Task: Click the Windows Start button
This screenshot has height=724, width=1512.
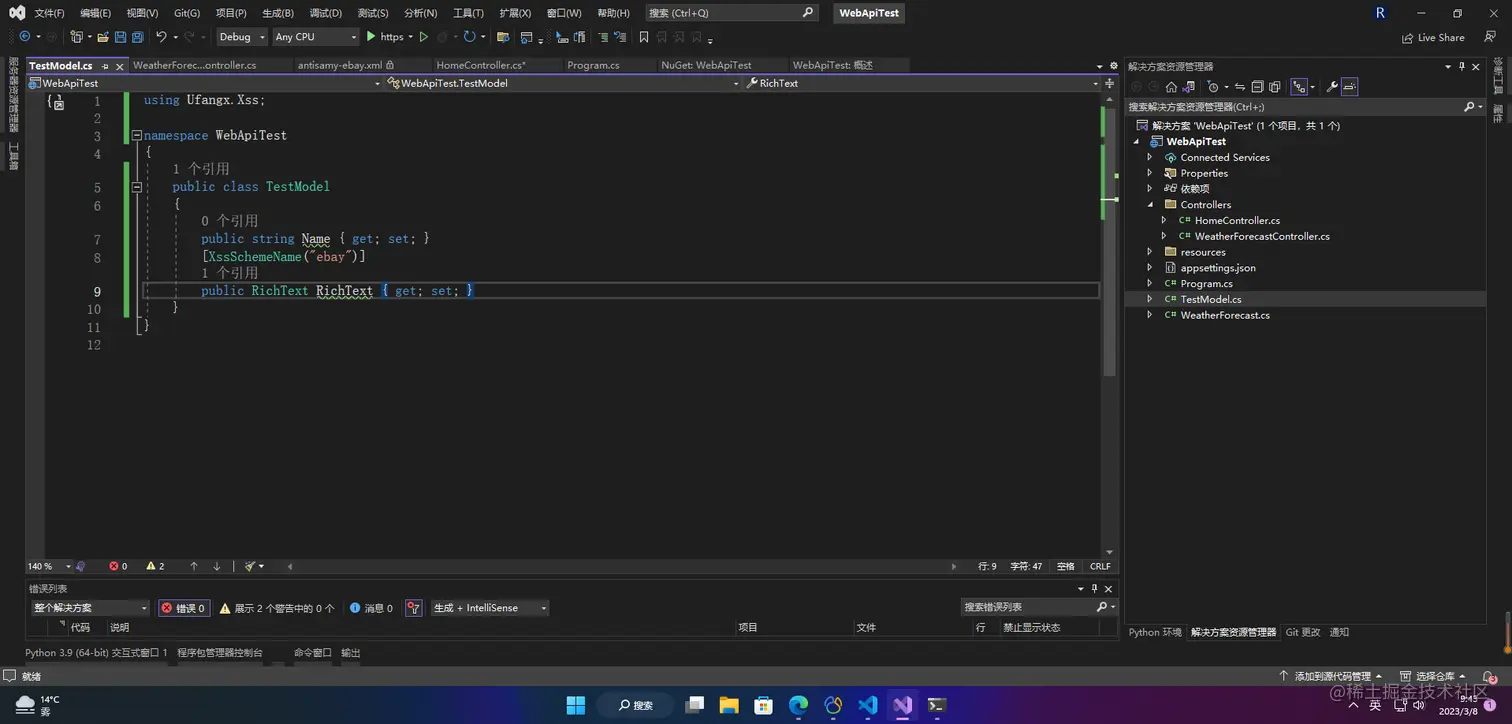Action: tap(576, 705)
